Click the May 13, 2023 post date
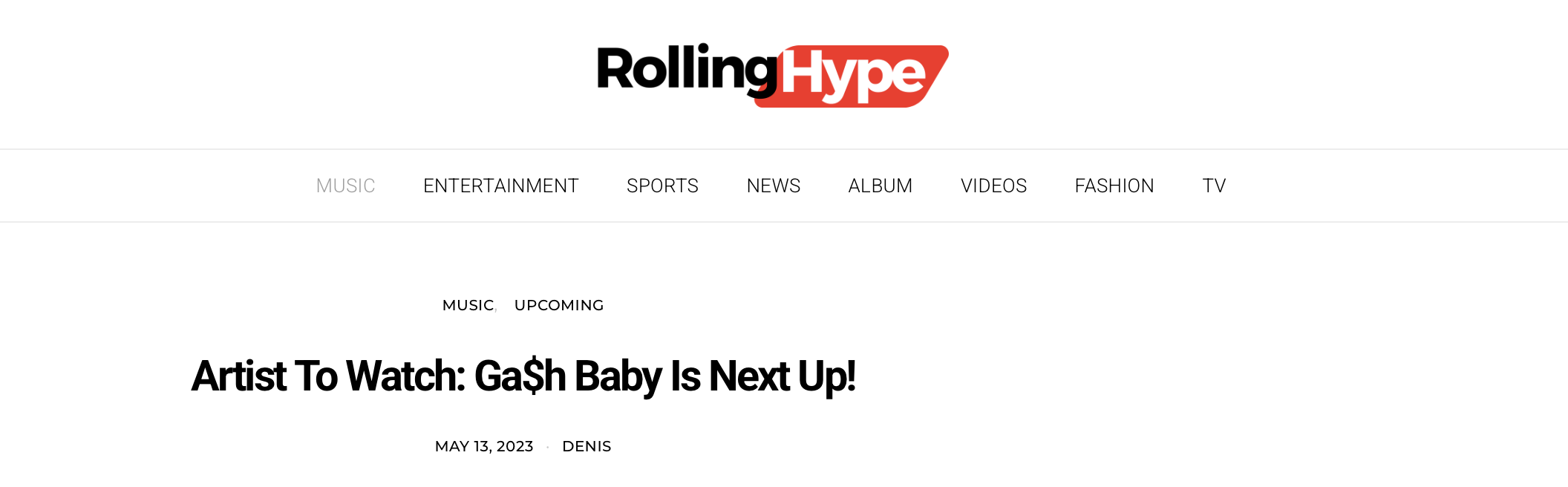The image size is (1568, 487). pyautogui.click(x=484, y=446)
